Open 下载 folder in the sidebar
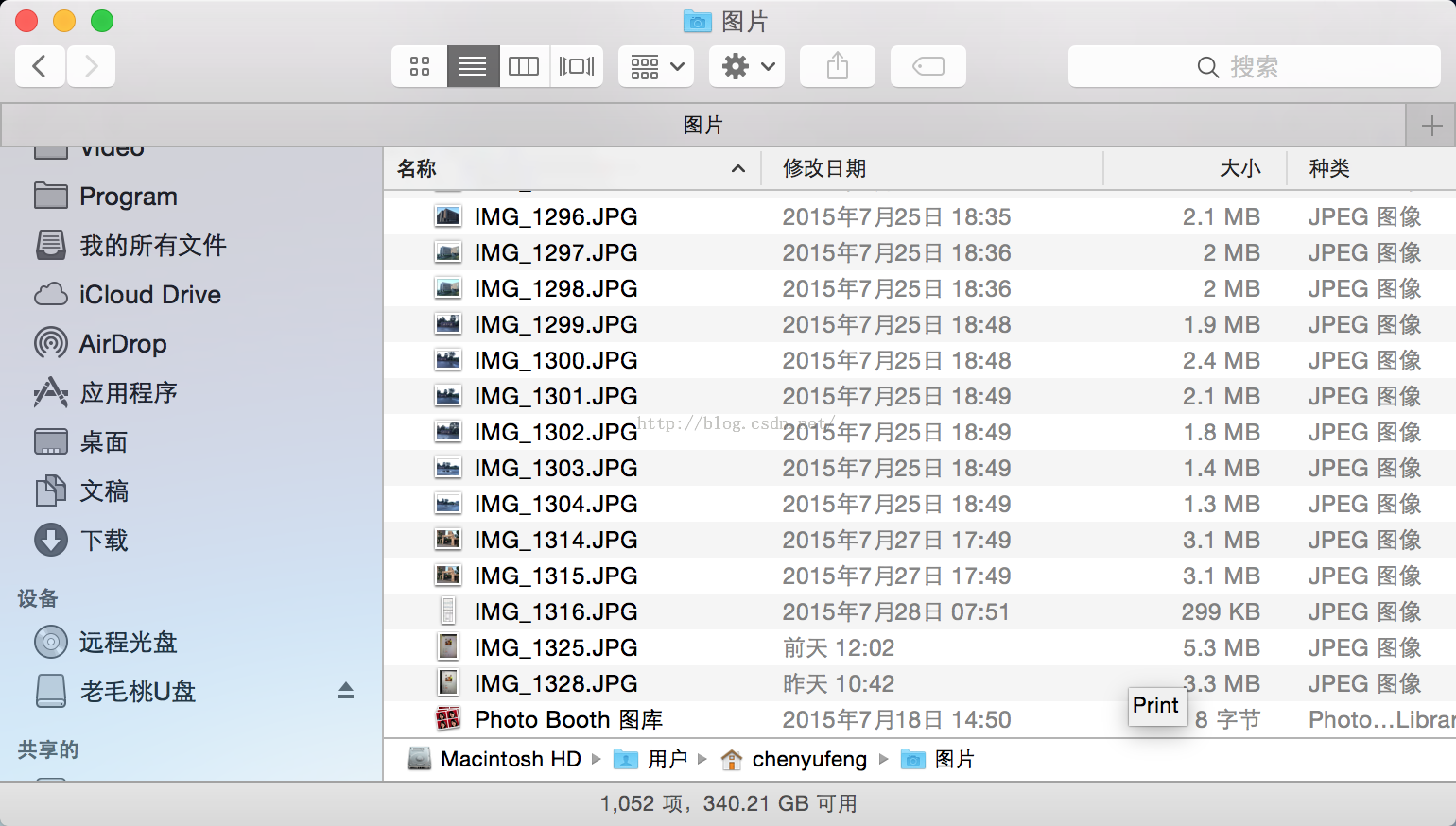 pyautogui.click(x=103, y=541)
